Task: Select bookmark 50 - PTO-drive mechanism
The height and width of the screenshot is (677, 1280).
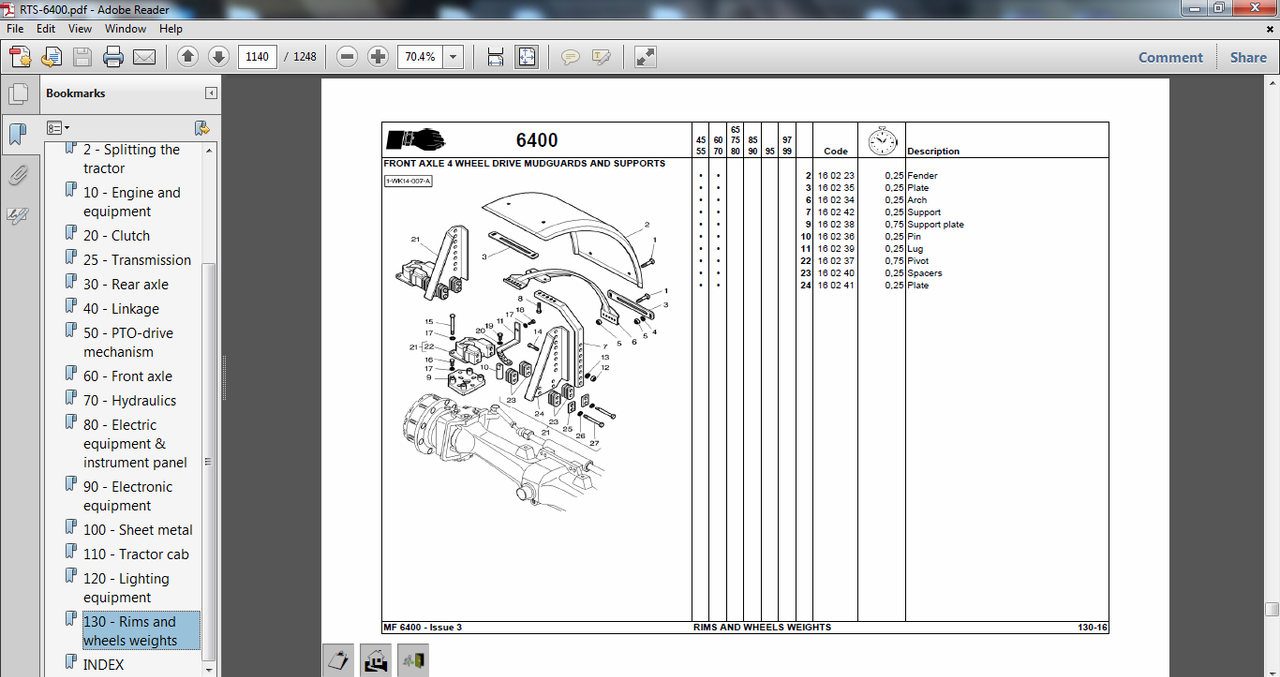Action: pos(128,342)
